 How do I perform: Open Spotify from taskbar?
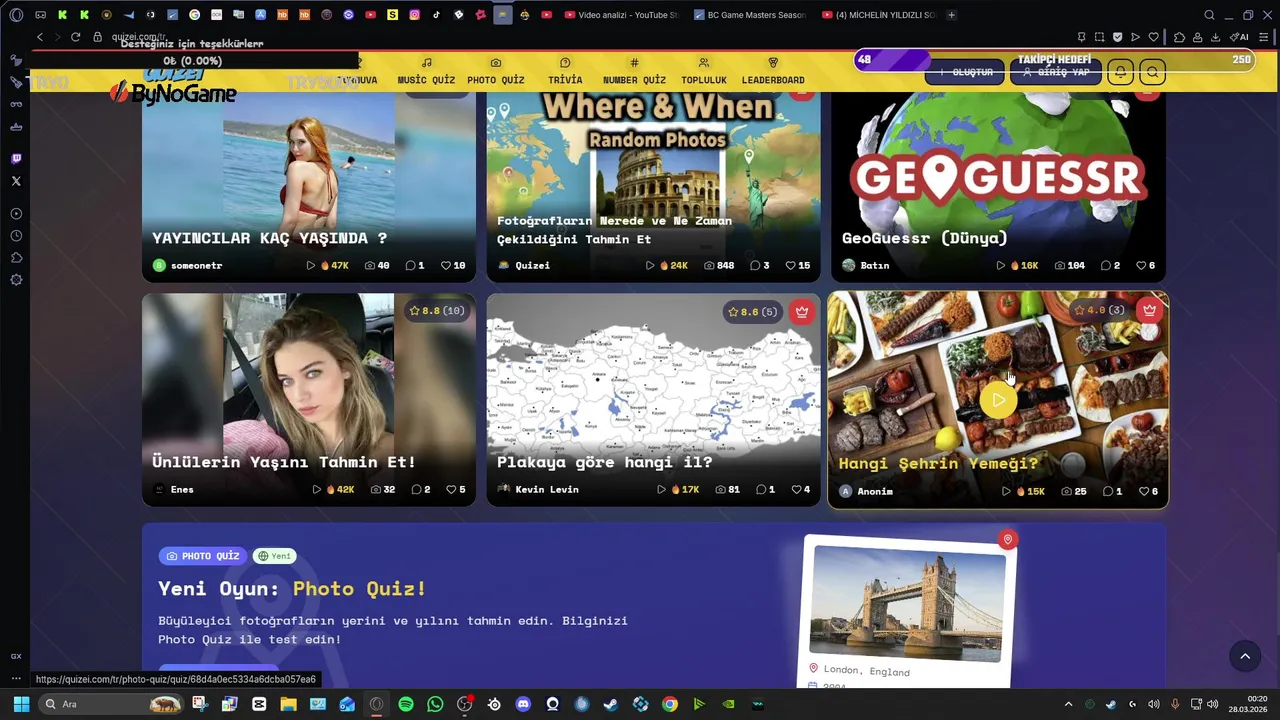406,704
